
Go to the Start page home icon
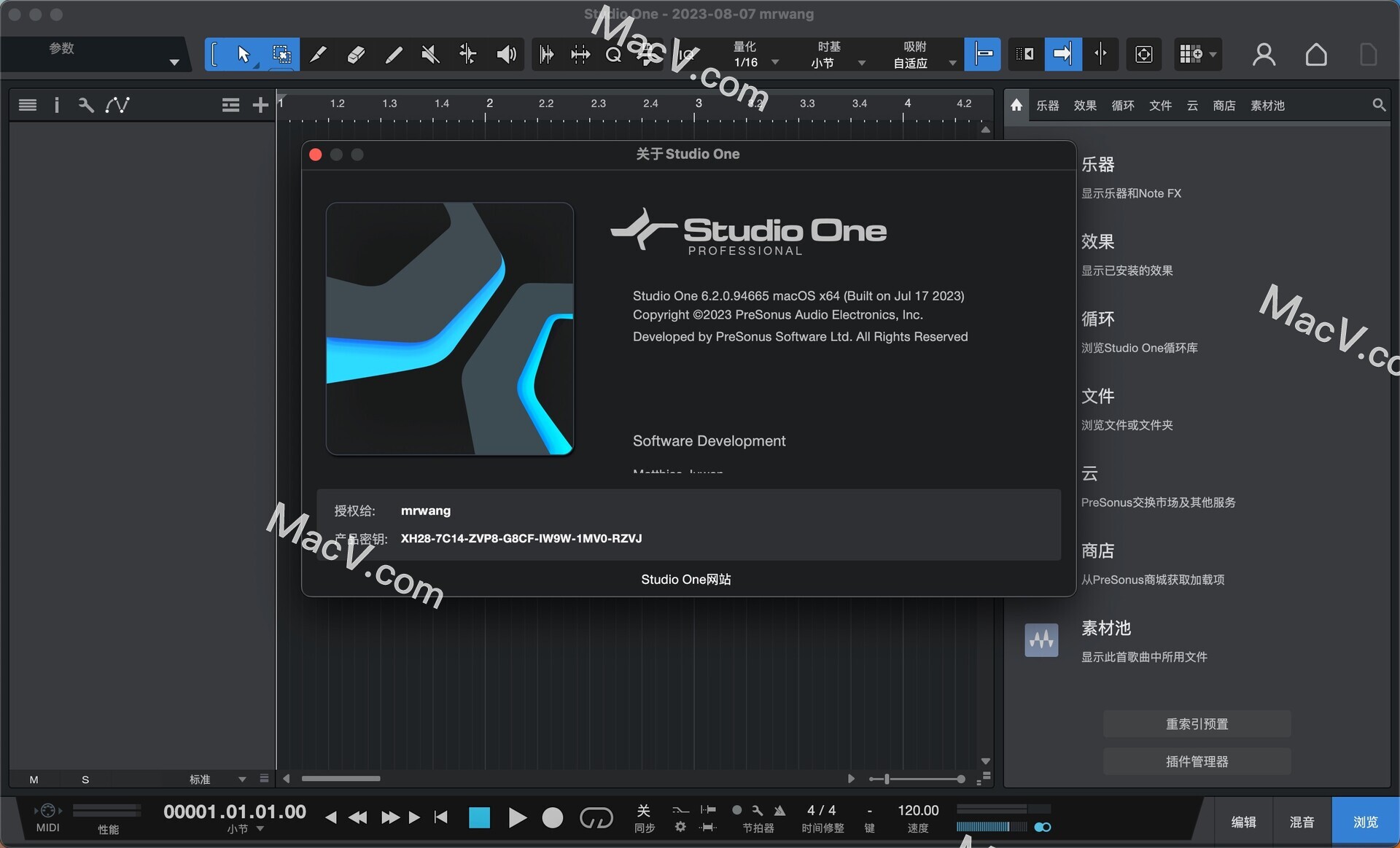(1316, 54)
